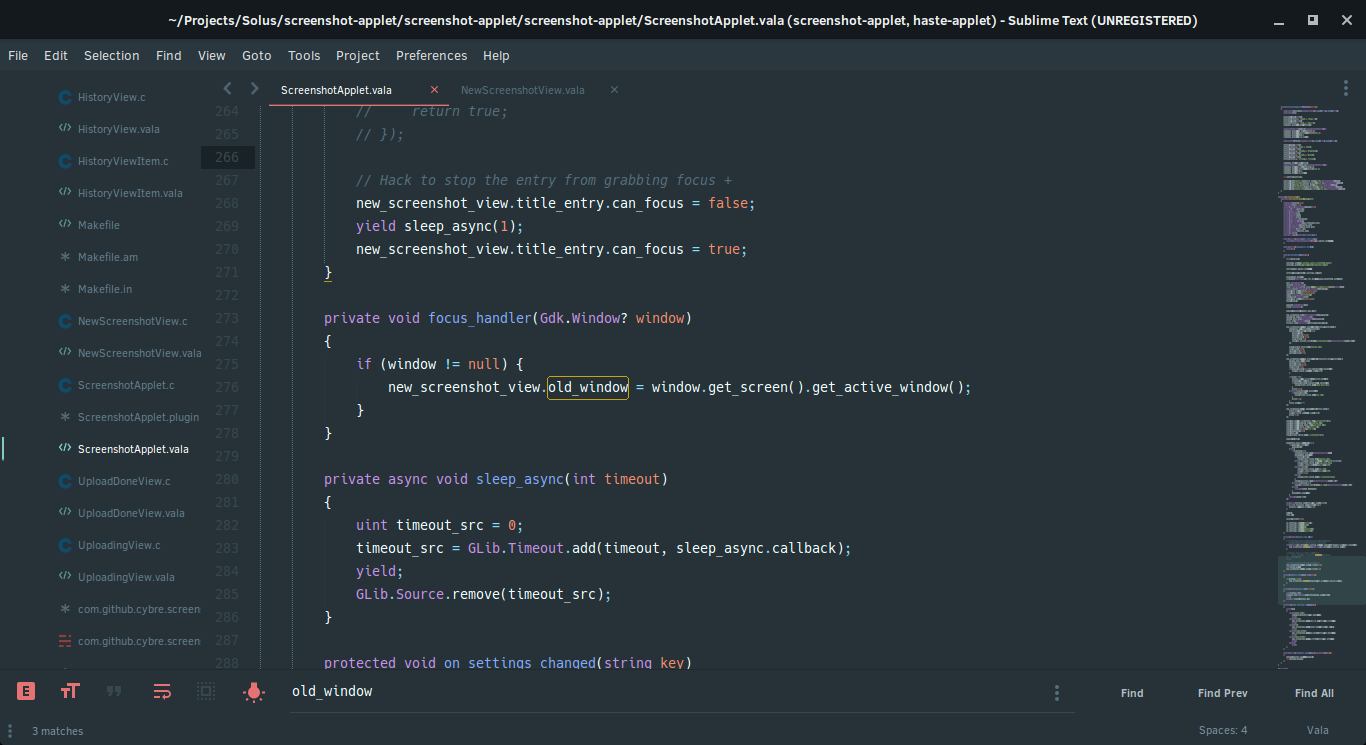The height and width of the screenshot is (745, 1366).
Task: Click the asterisk icon beside ScreenshotApplet.plugin
Action: pyautogui.click(x=65, y=417)
